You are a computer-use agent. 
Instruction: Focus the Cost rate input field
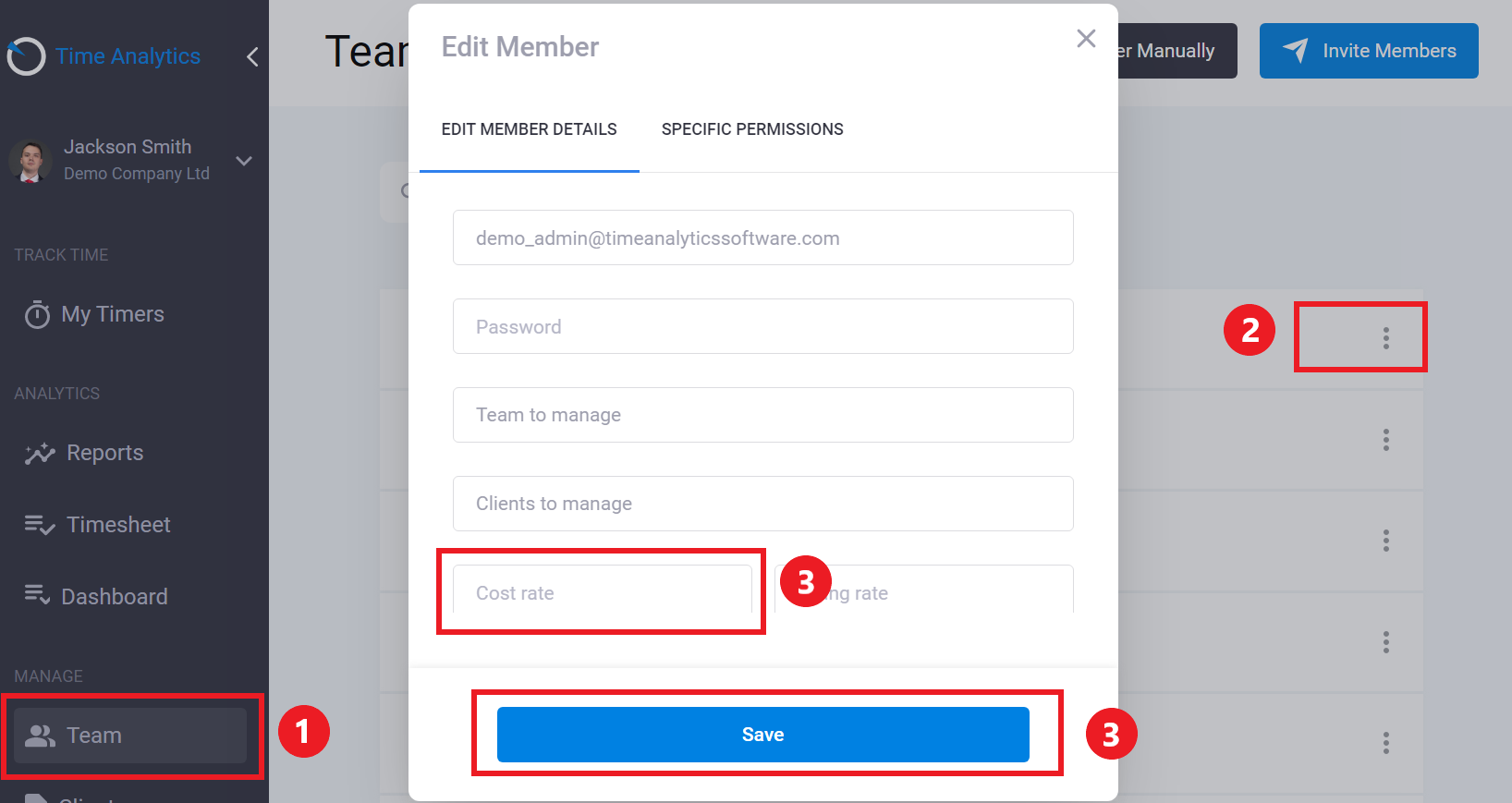click(603, 592)
